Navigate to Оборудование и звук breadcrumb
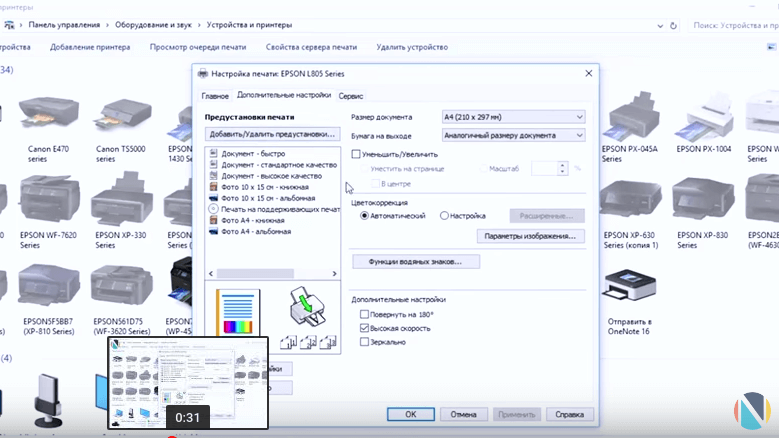 coord(153,25)
